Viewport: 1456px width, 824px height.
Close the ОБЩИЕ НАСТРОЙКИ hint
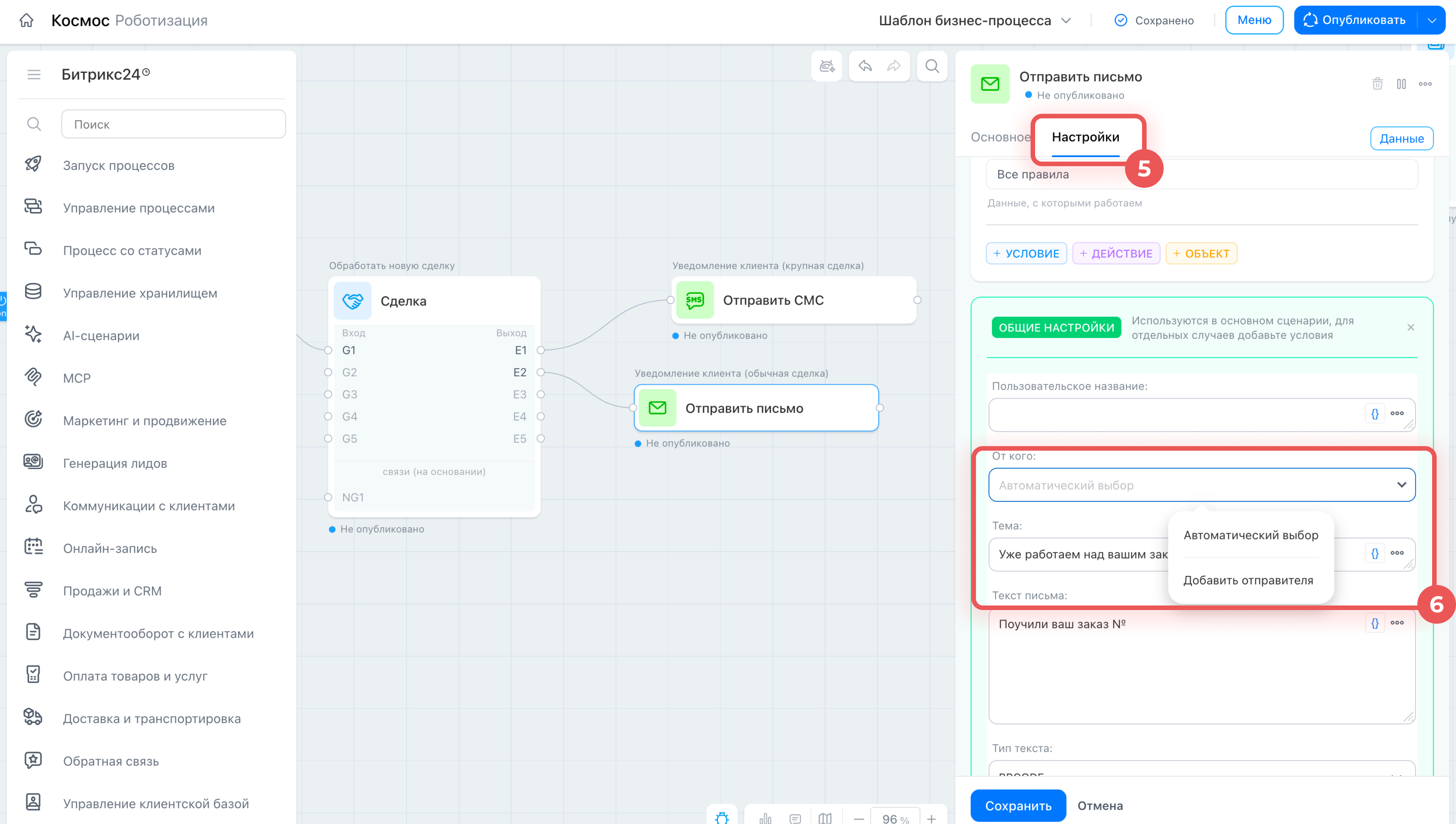pyautogui.click(x=1410, y=327)
